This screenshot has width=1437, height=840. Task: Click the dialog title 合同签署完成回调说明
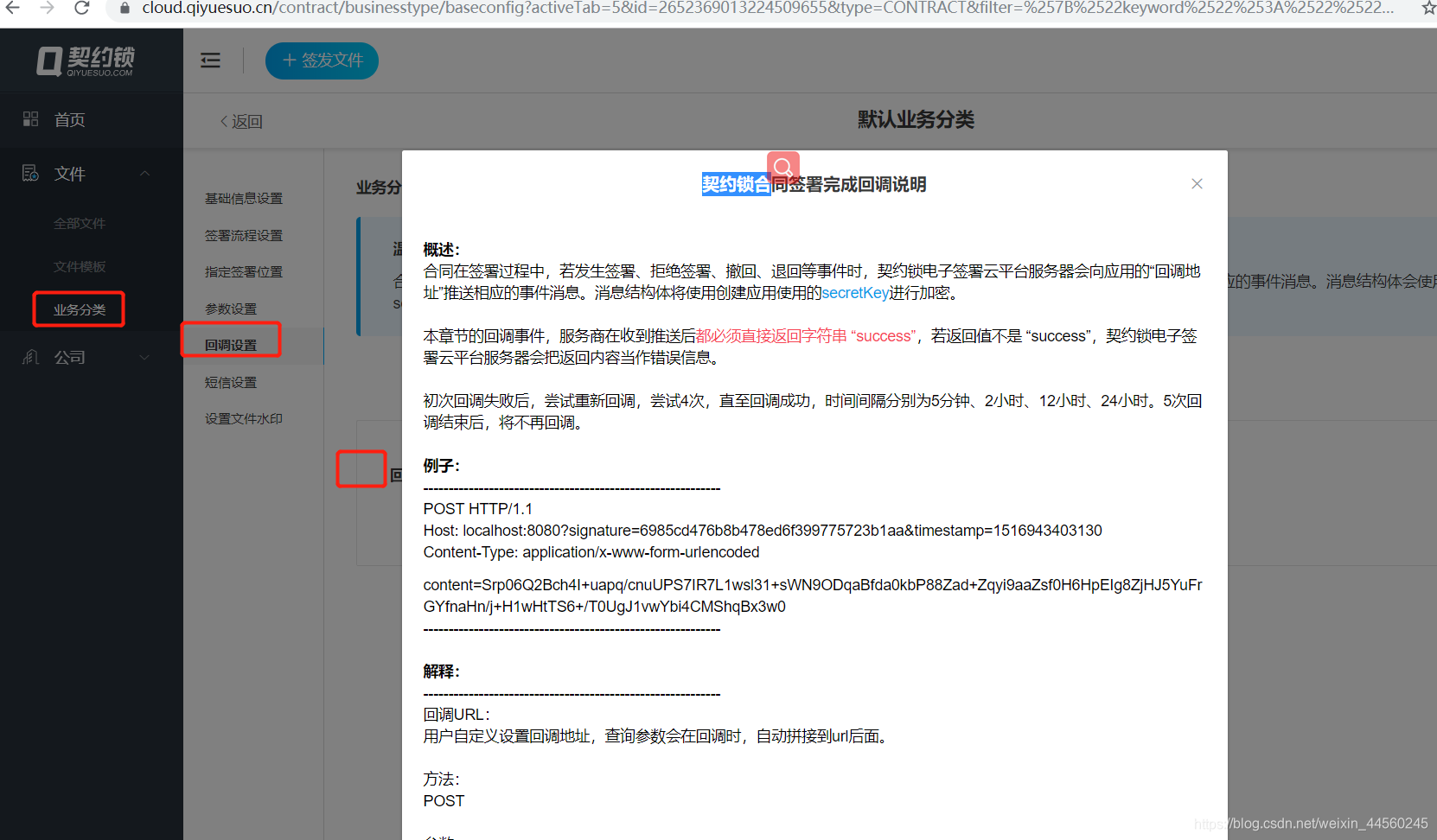tap(814, 184)
